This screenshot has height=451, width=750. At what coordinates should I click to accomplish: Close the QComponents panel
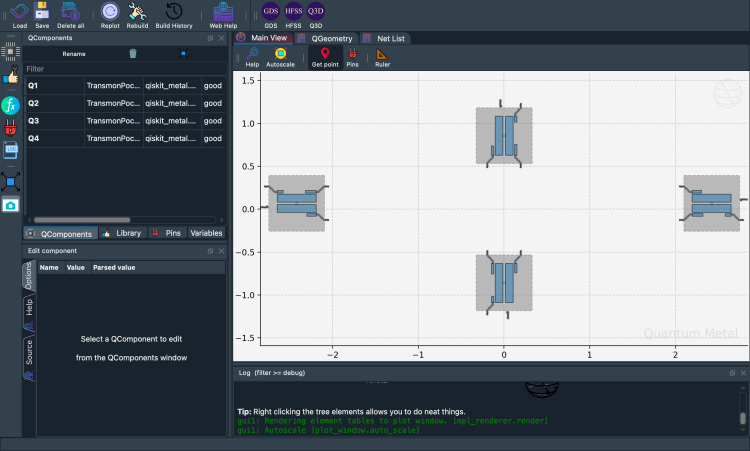coord(221,38)
